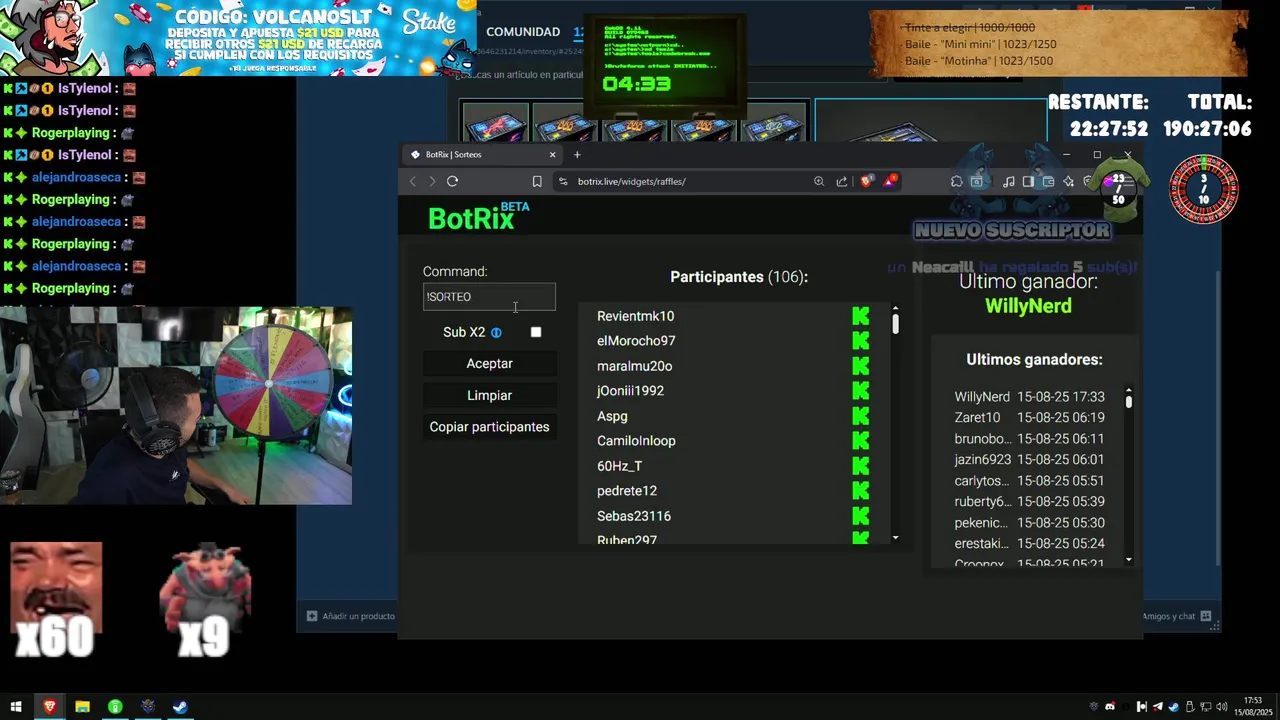Open Brave browser from the taskbar
The width and height of the screenshot is (1280, 720).
49,707
